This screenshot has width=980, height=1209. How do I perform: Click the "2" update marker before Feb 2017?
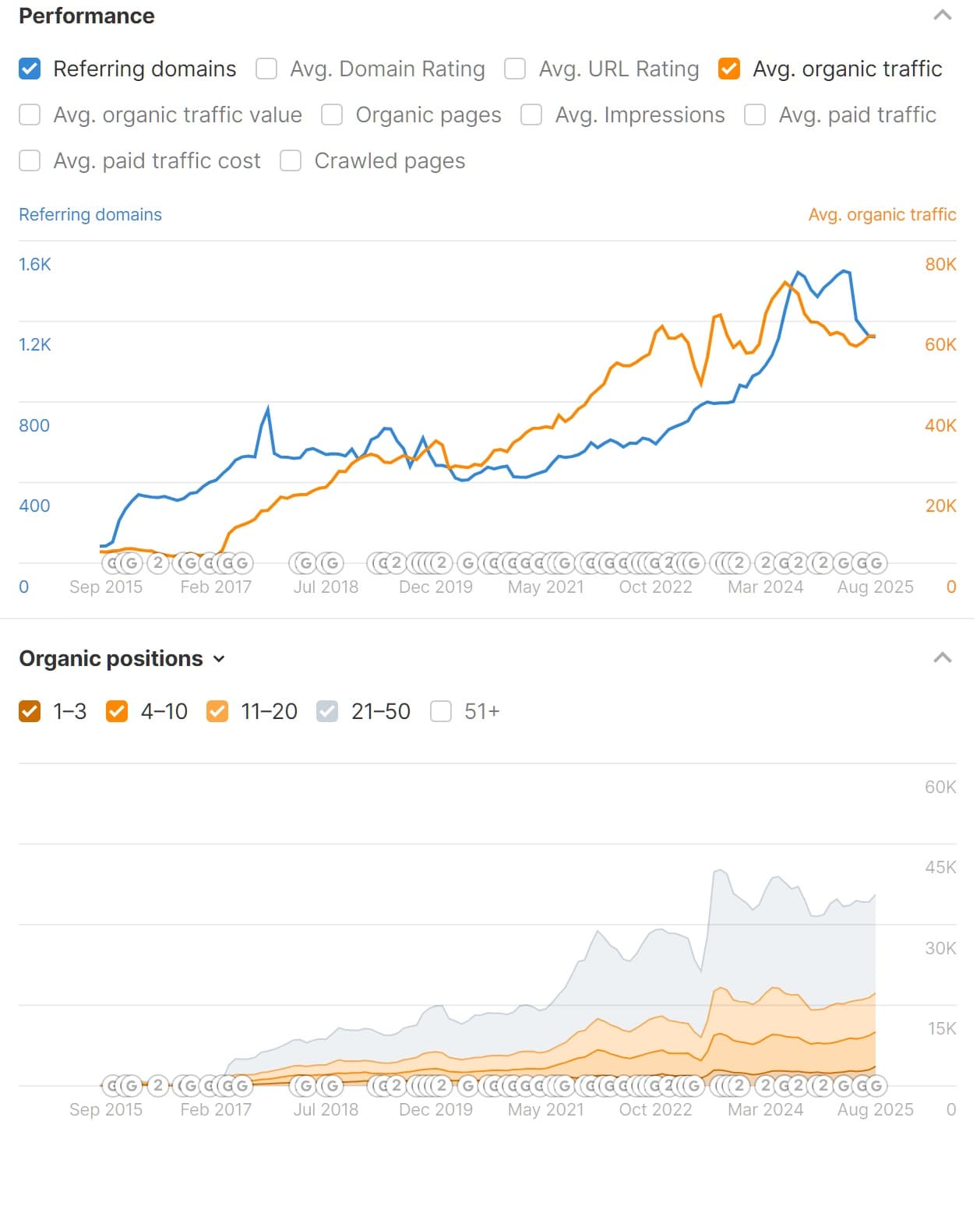tap(158, 562)
